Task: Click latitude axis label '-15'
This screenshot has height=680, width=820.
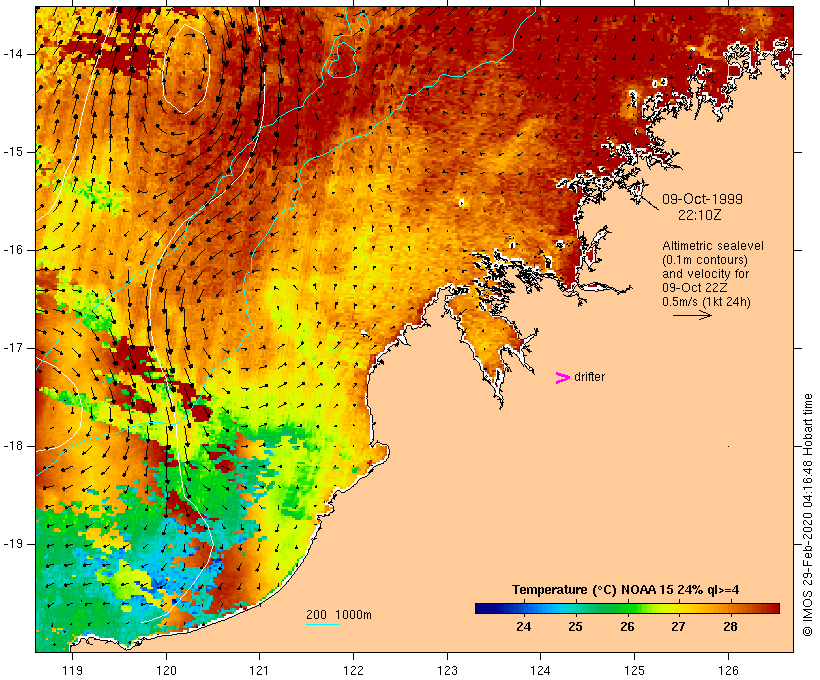Action: [12, 152]
